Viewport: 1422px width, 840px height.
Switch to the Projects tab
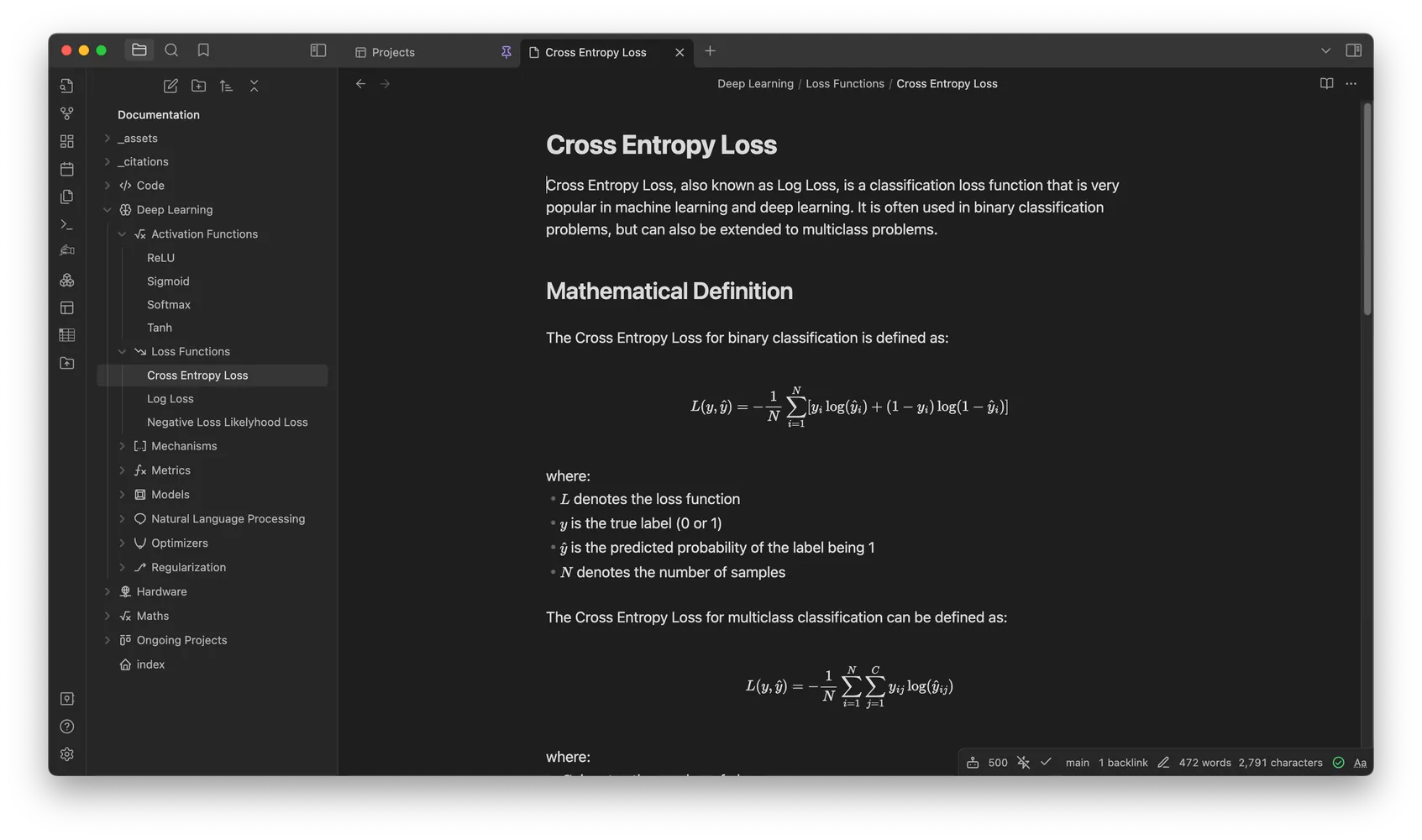[x=393, y=52]
